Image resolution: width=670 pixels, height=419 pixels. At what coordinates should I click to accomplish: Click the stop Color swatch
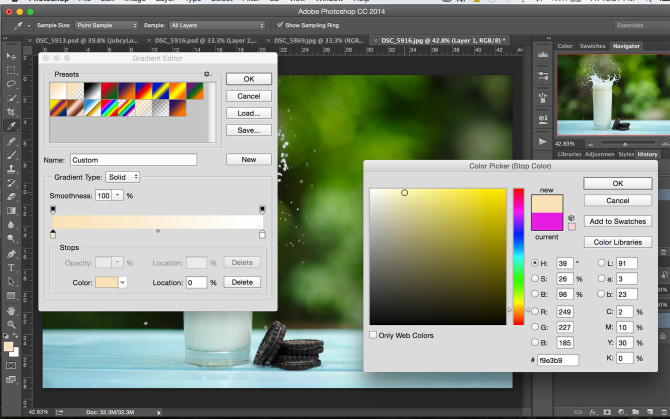click(x=106, y=282)
